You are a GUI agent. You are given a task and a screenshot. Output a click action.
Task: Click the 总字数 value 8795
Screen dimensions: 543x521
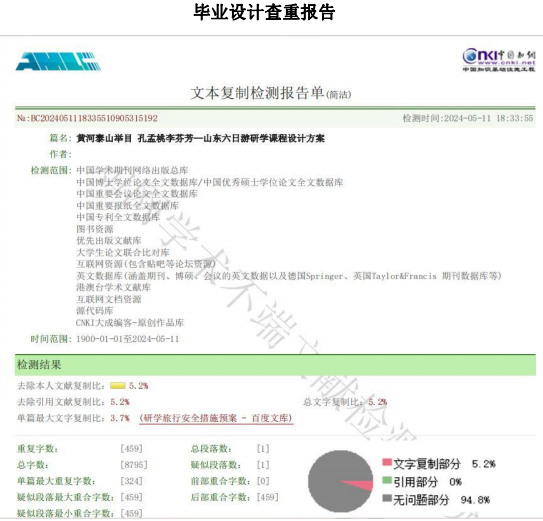tap(134, 465)
